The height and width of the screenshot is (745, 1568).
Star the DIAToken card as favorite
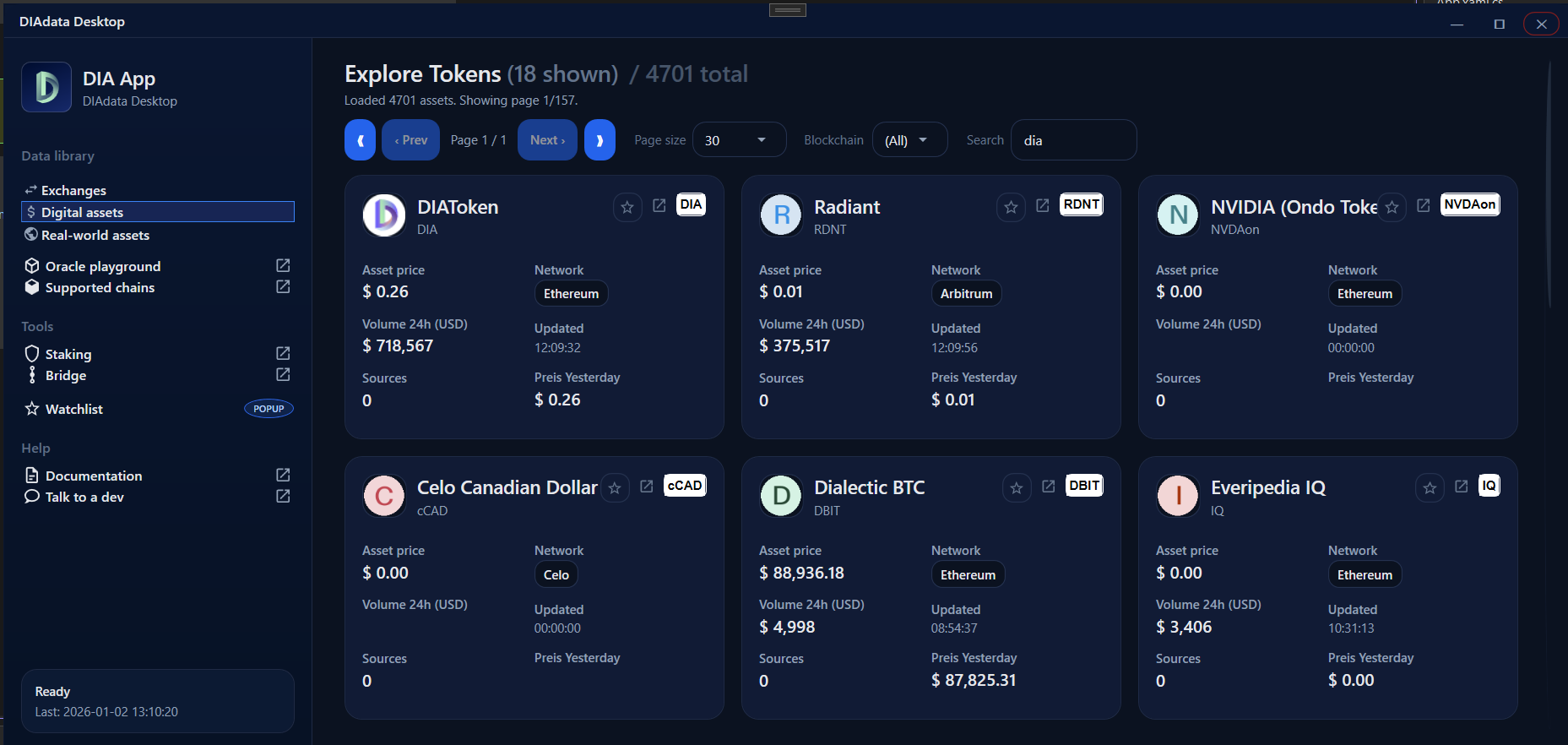tap(627, 207)
